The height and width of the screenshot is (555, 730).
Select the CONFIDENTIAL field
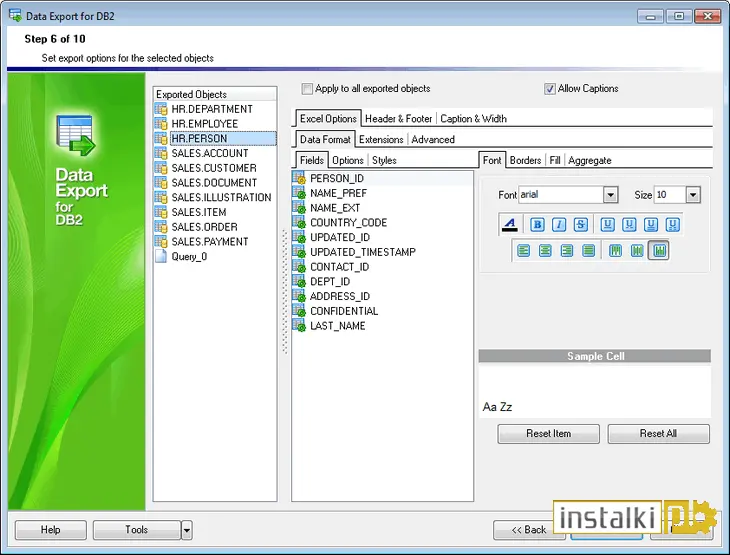[x=344, y=311]
